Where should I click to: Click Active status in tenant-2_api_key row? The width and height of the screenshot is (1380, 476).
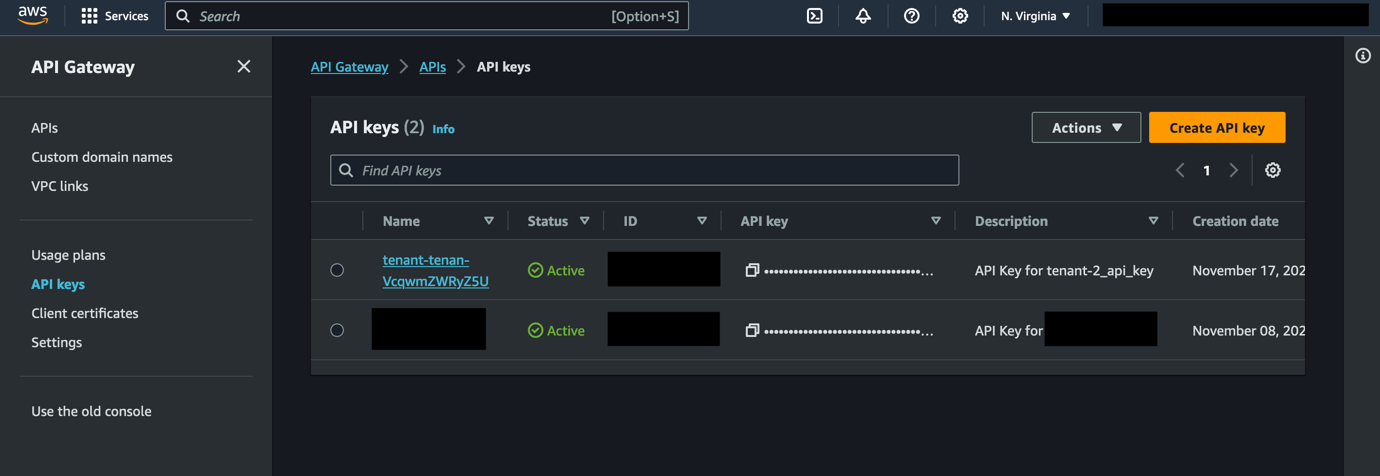click(556, 270)
